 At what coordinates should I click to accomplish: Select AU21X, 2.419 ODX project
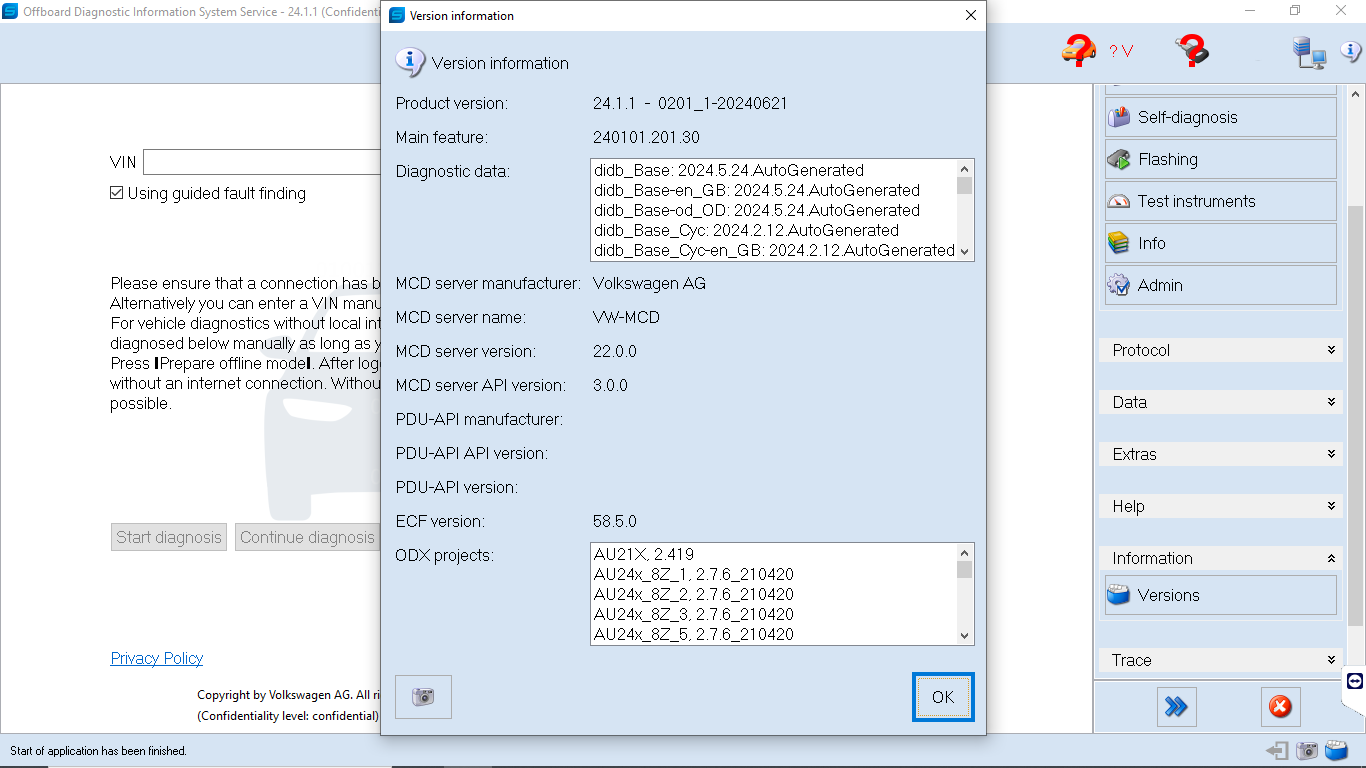644,554
